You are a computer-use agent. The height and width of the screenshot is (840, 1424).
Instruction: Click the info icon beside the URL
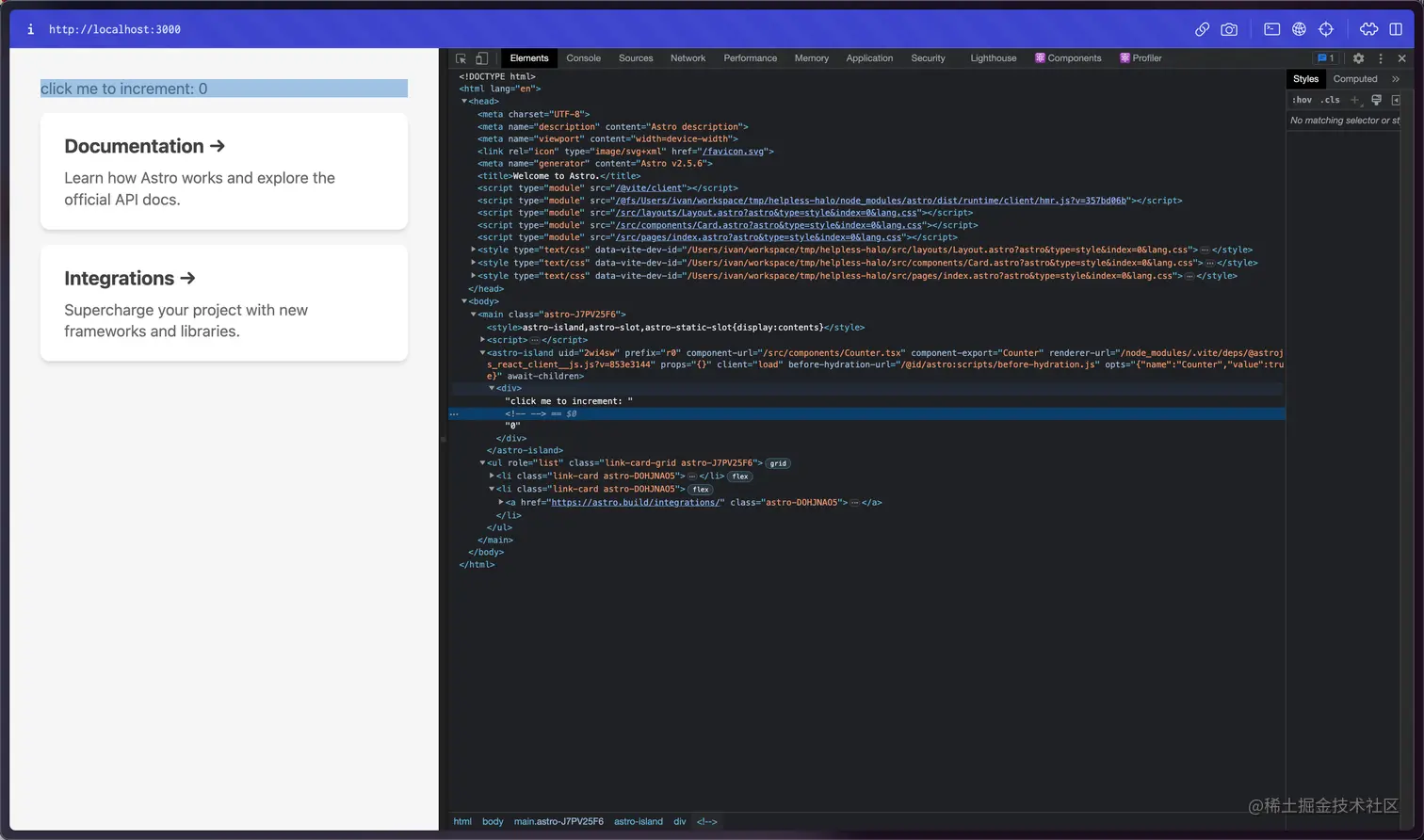point(30,29)
